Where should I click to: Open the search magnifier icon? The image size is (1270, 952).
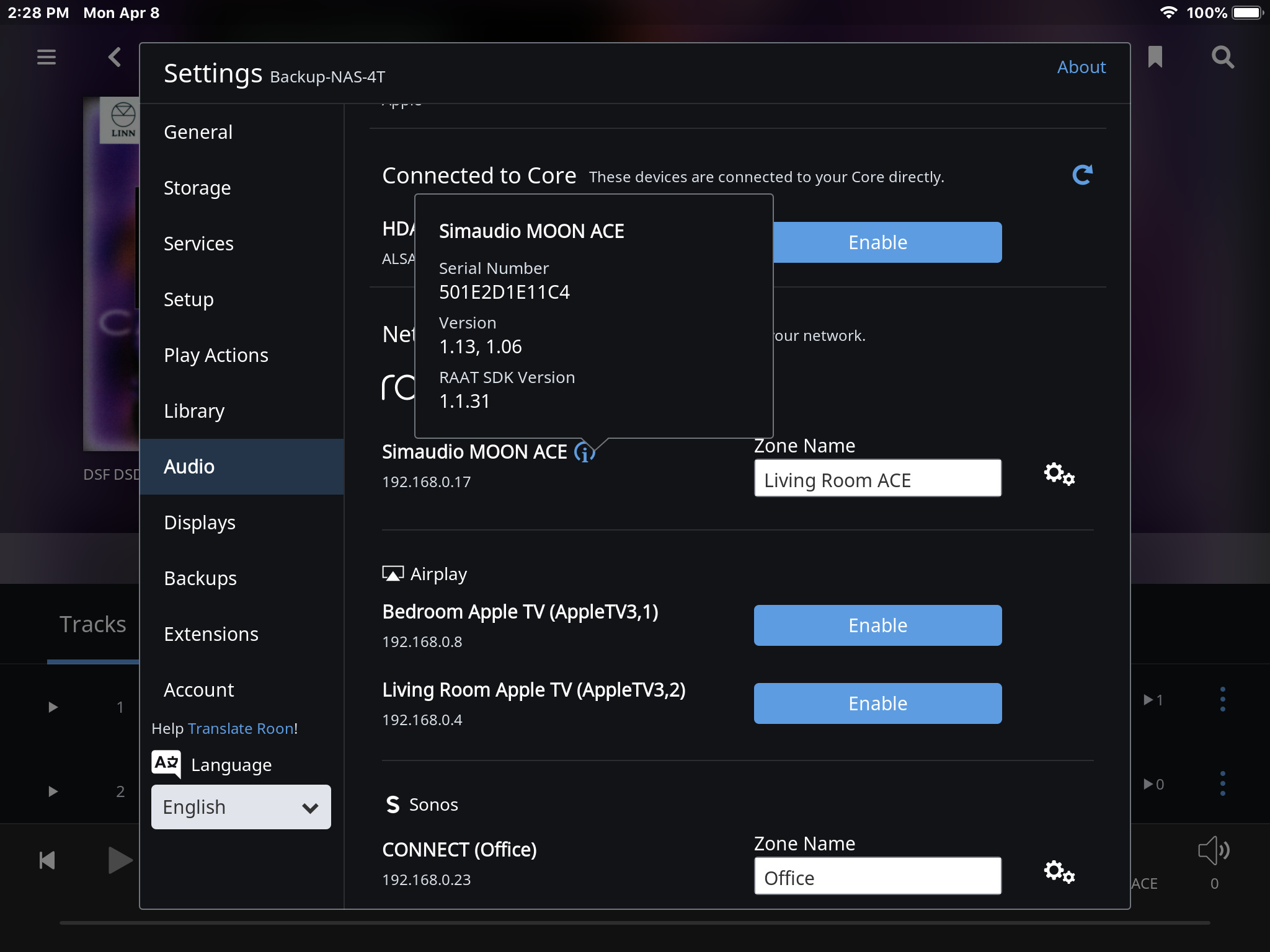(1222, 57)
